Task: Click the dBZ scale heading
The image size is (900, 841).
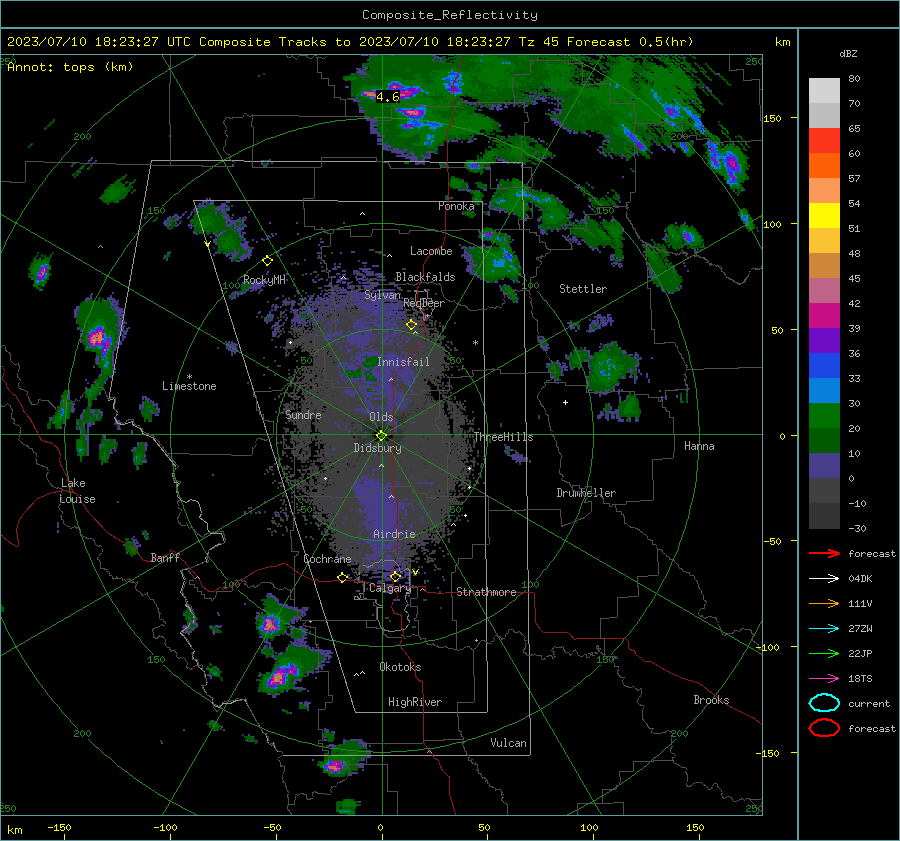Action: 848,53
